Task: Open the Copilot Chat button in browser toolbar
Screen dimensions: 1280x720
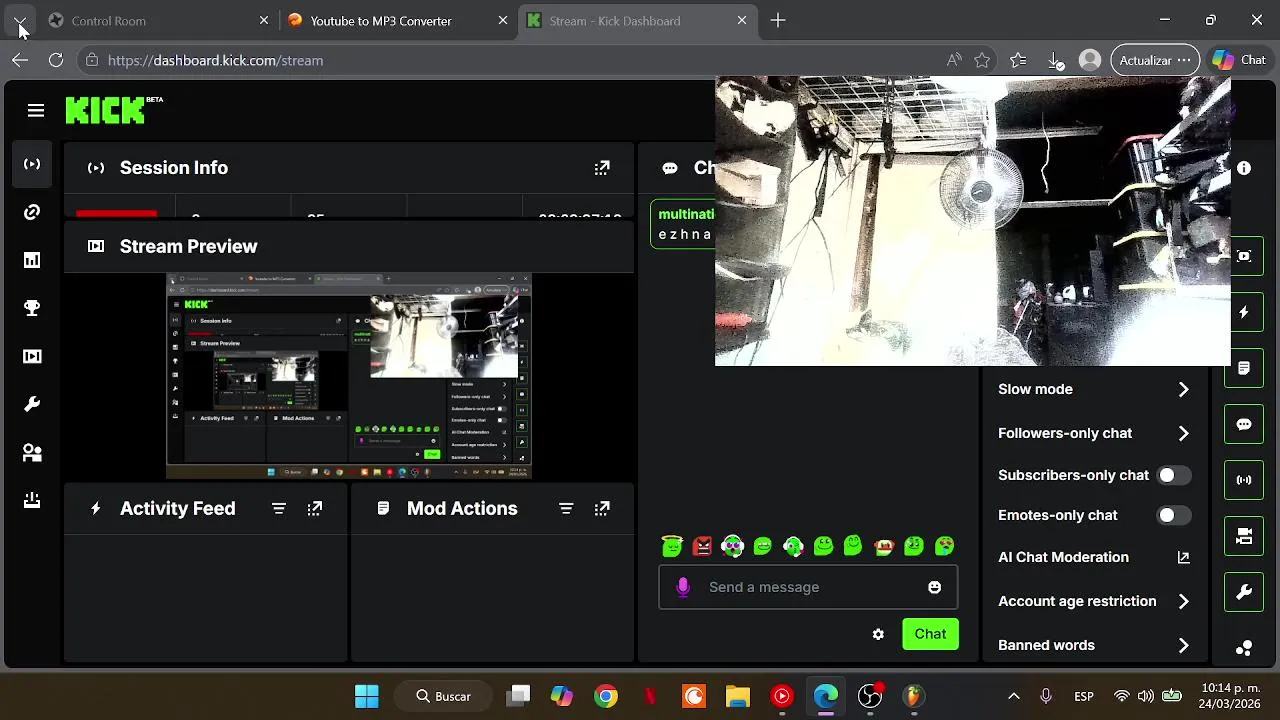Action: tap(1239, 60)
